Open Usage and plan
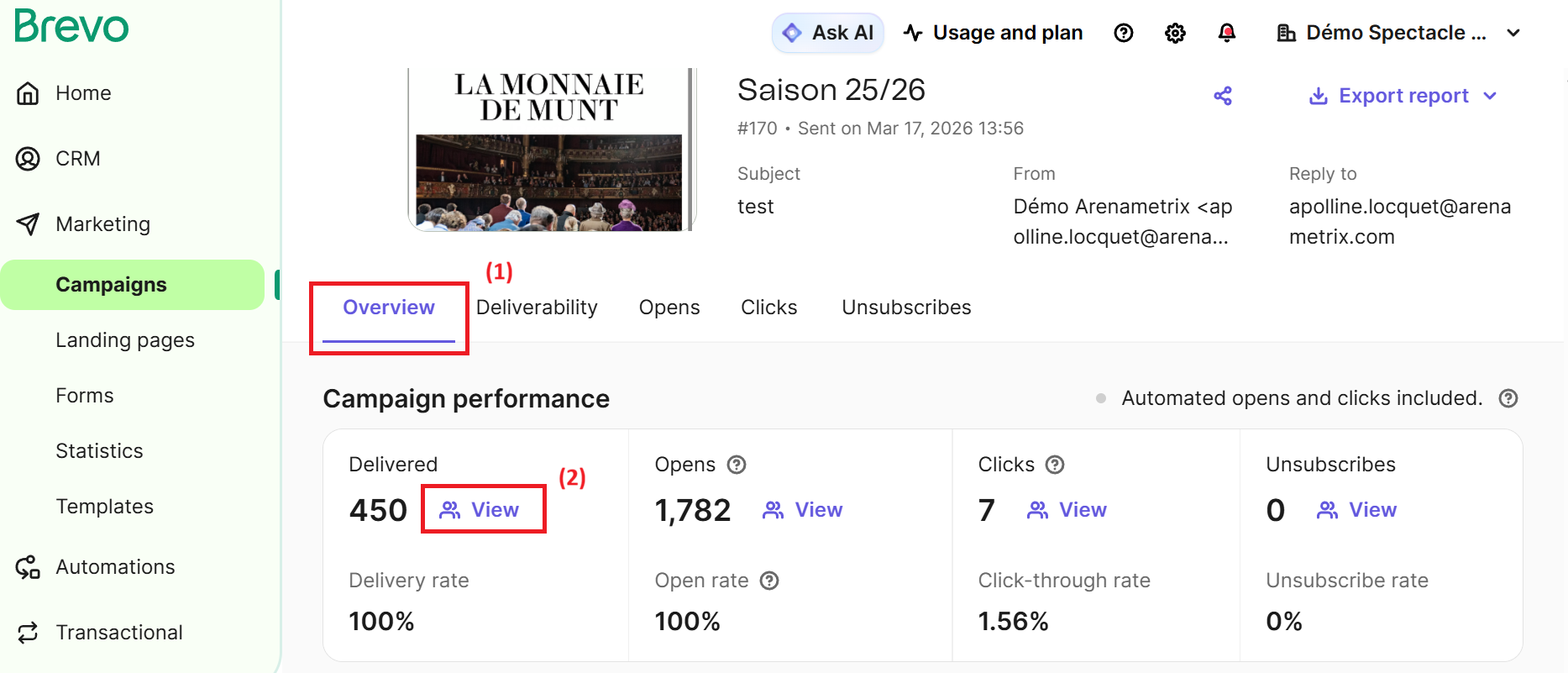This screenshot has width=1568, height=673. point(993,33)
